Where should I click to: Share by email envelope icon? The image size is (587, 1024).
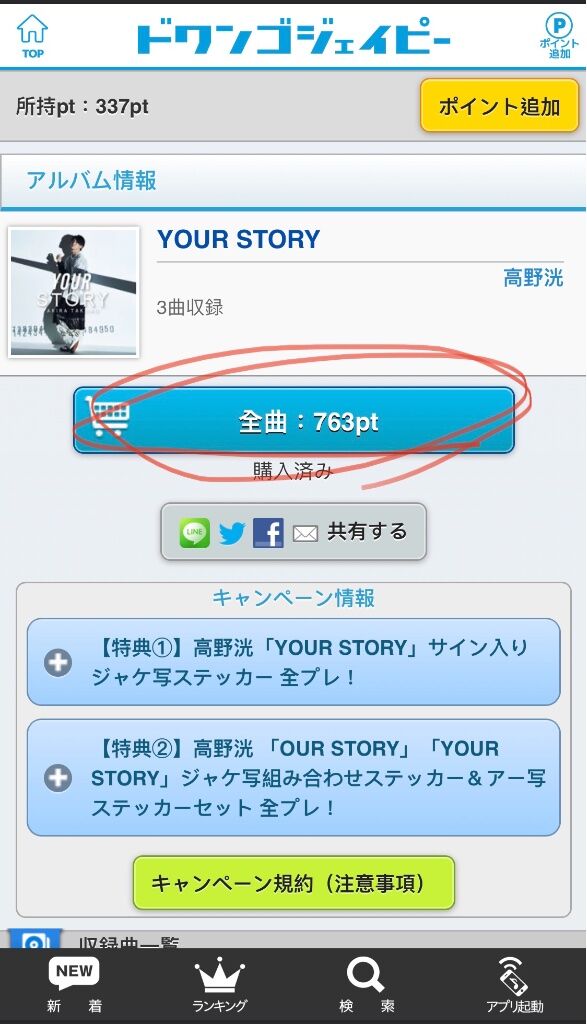pos(305,534)
